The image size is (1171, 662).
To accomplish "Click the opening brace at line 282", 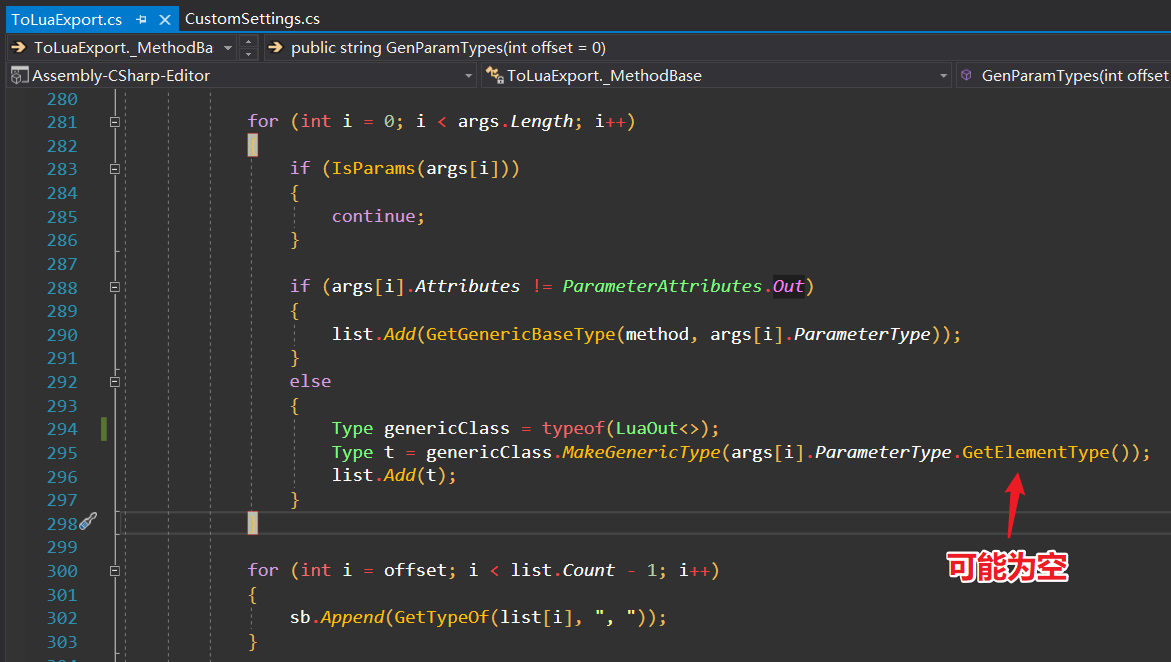I will point(252,145).
